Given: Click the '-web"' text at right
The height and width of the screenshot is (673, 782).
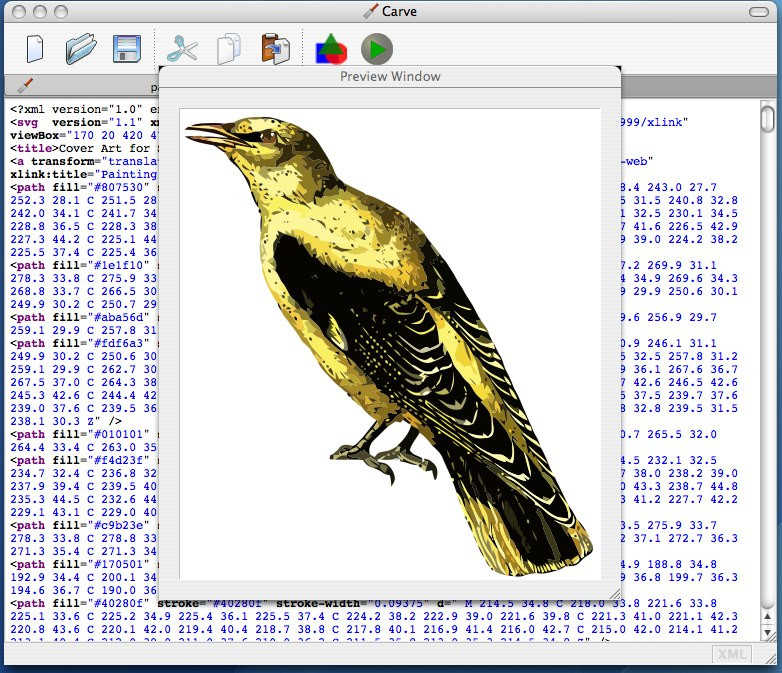Looking at the screenshot, I should coord(637,161).
